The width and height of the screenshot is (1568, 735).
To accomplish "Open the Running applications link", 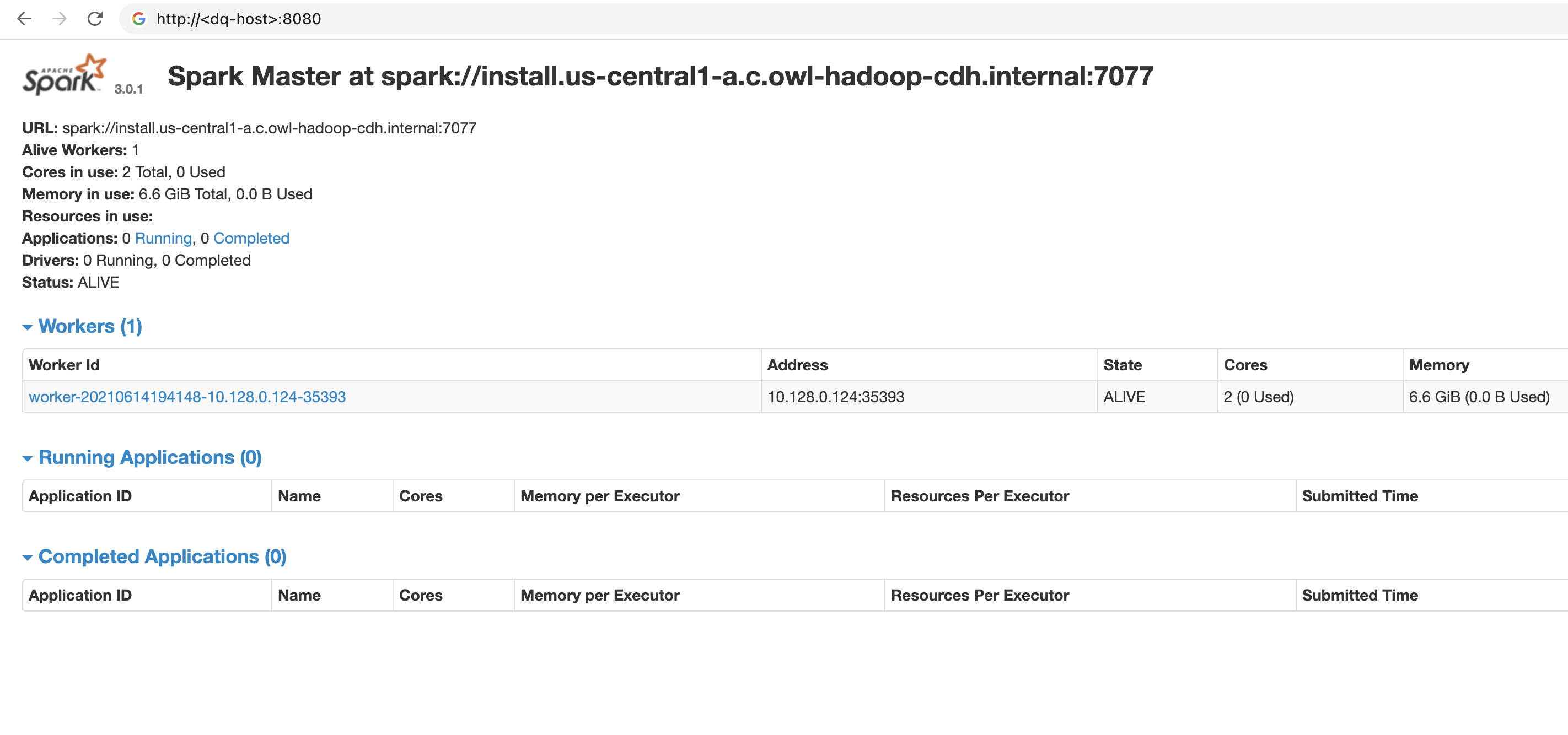I will (x=163, y=238).
